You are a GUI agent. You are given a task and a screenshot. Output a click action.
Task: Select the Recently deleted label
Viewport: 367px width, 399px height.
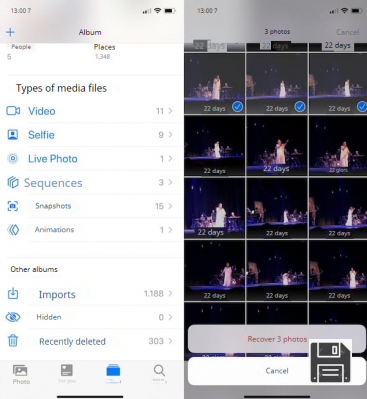point(72,341)
